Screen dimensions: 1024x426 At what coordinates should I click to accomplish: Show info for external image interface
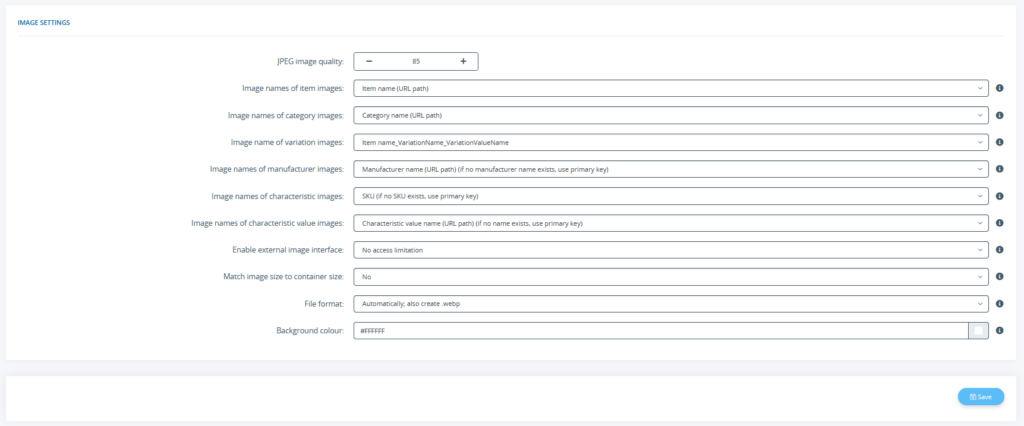click(999, 250)
